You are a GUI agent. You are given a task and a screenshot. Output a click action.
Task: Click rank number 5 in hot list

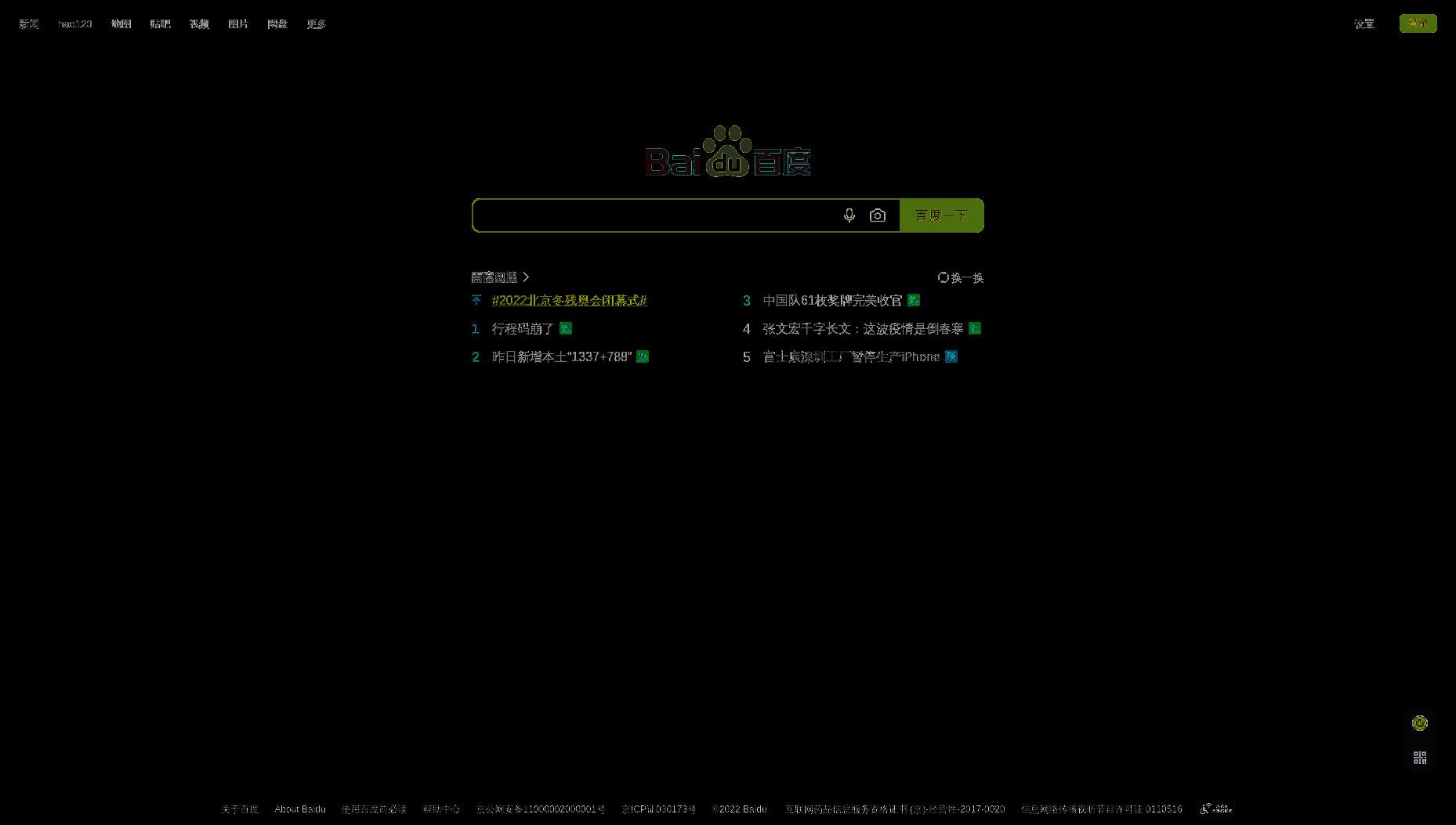point(747,356)
